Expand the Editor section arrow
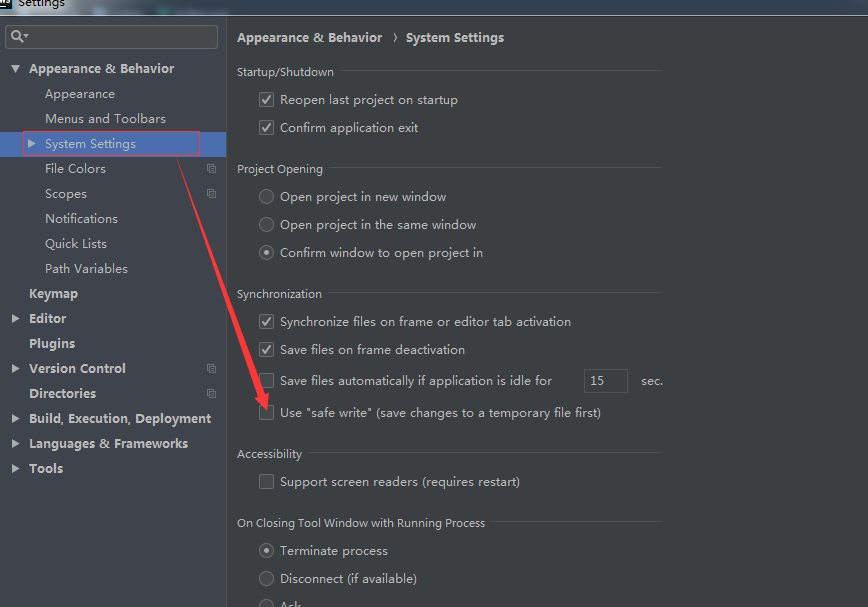This screenshot has width=868, height=607. click(16, 319)
